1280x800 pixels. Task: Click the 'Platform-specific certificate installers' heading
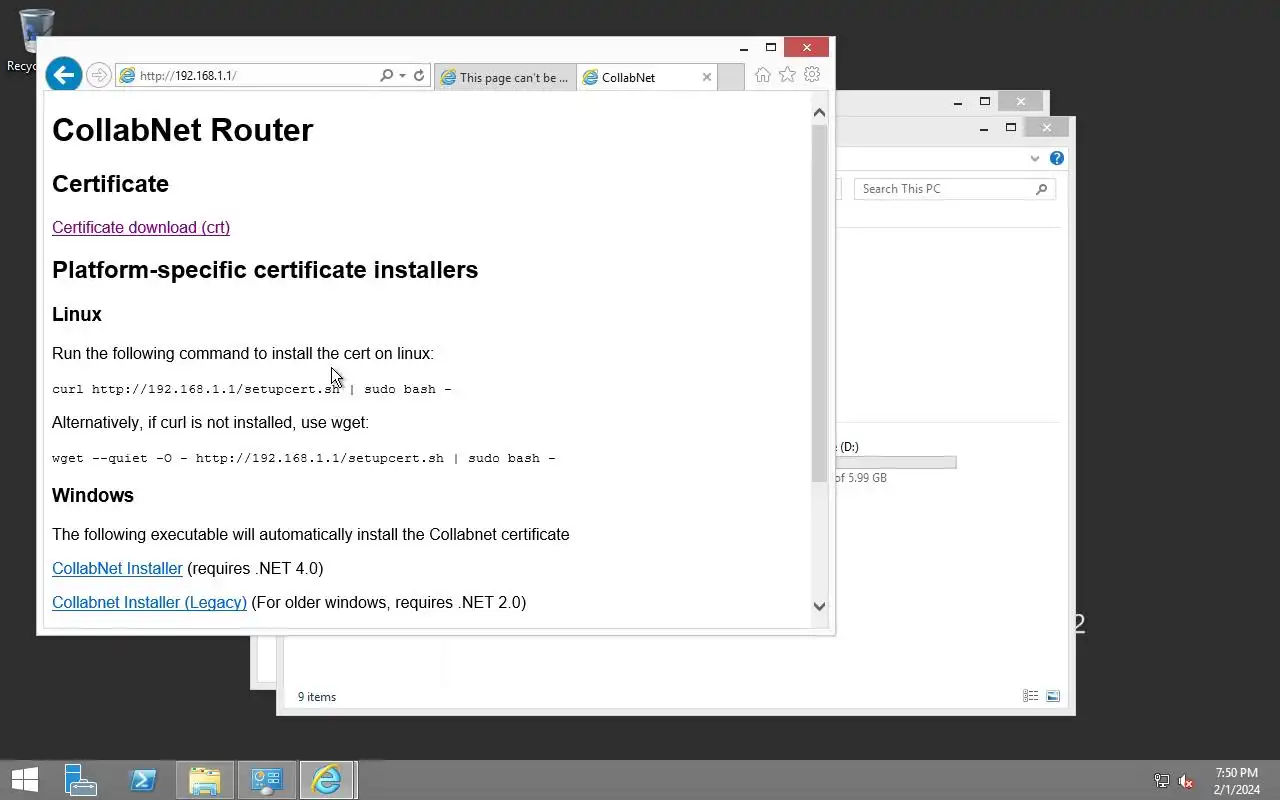(x=265, y=270)
